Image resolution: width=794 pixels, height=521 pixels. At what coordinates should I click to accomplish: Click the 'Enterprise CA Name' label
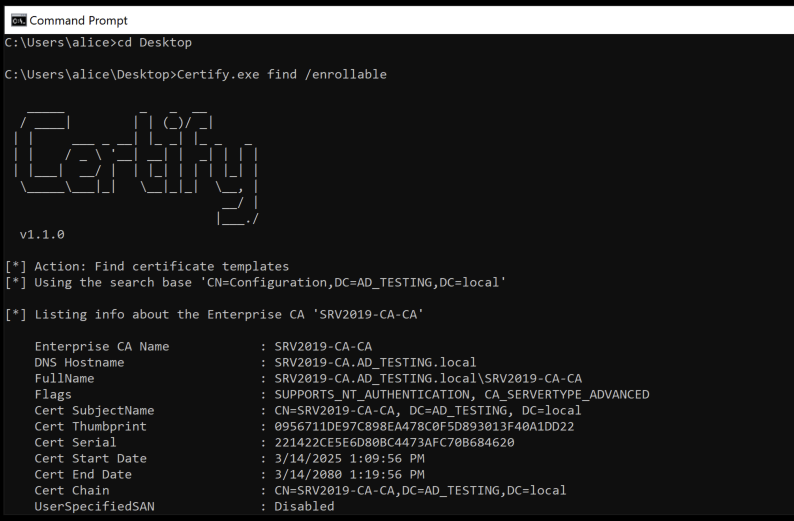coord(102,347)
